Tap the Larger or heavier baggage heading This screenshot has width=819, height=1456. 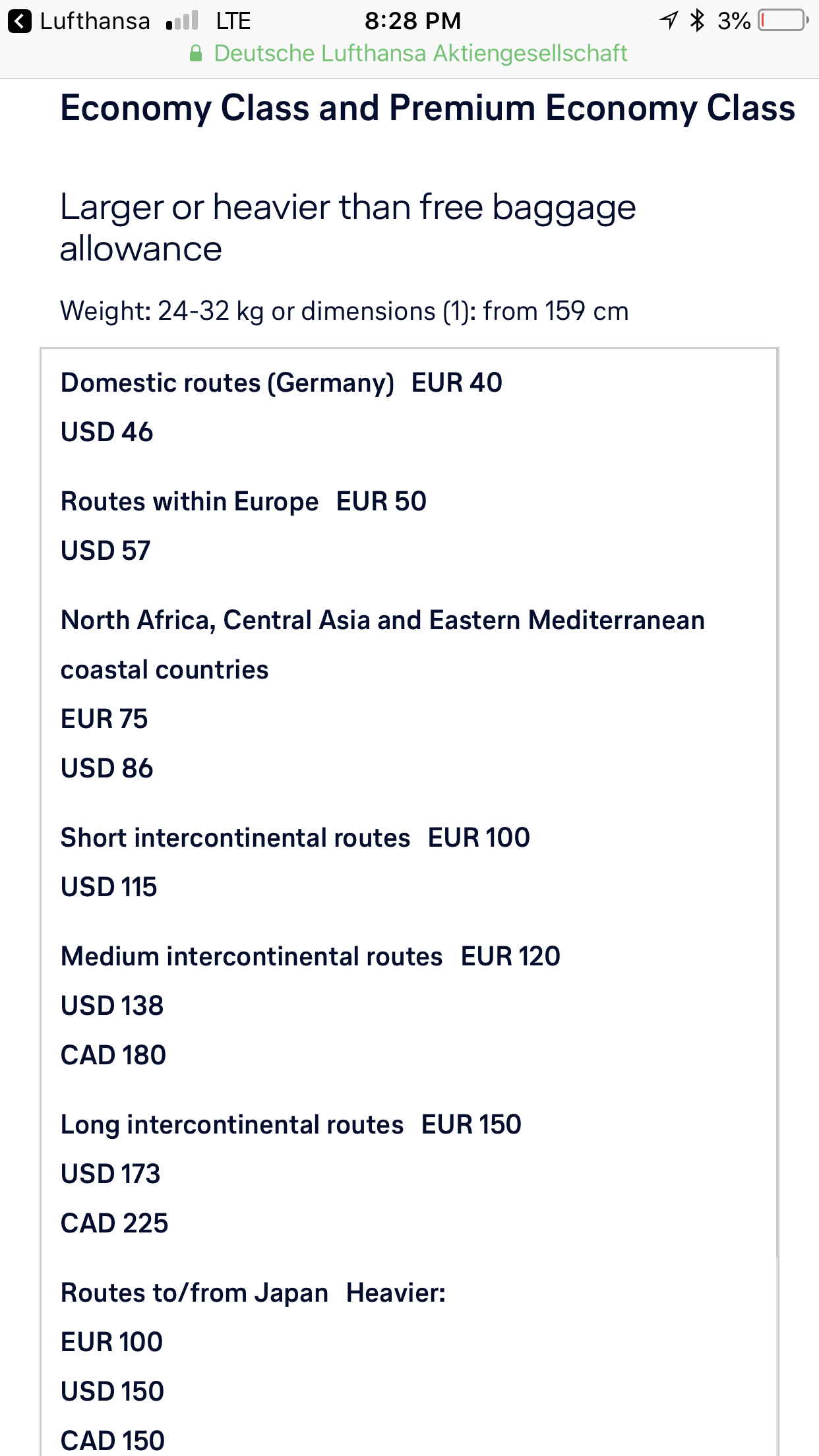click(348, 228)
